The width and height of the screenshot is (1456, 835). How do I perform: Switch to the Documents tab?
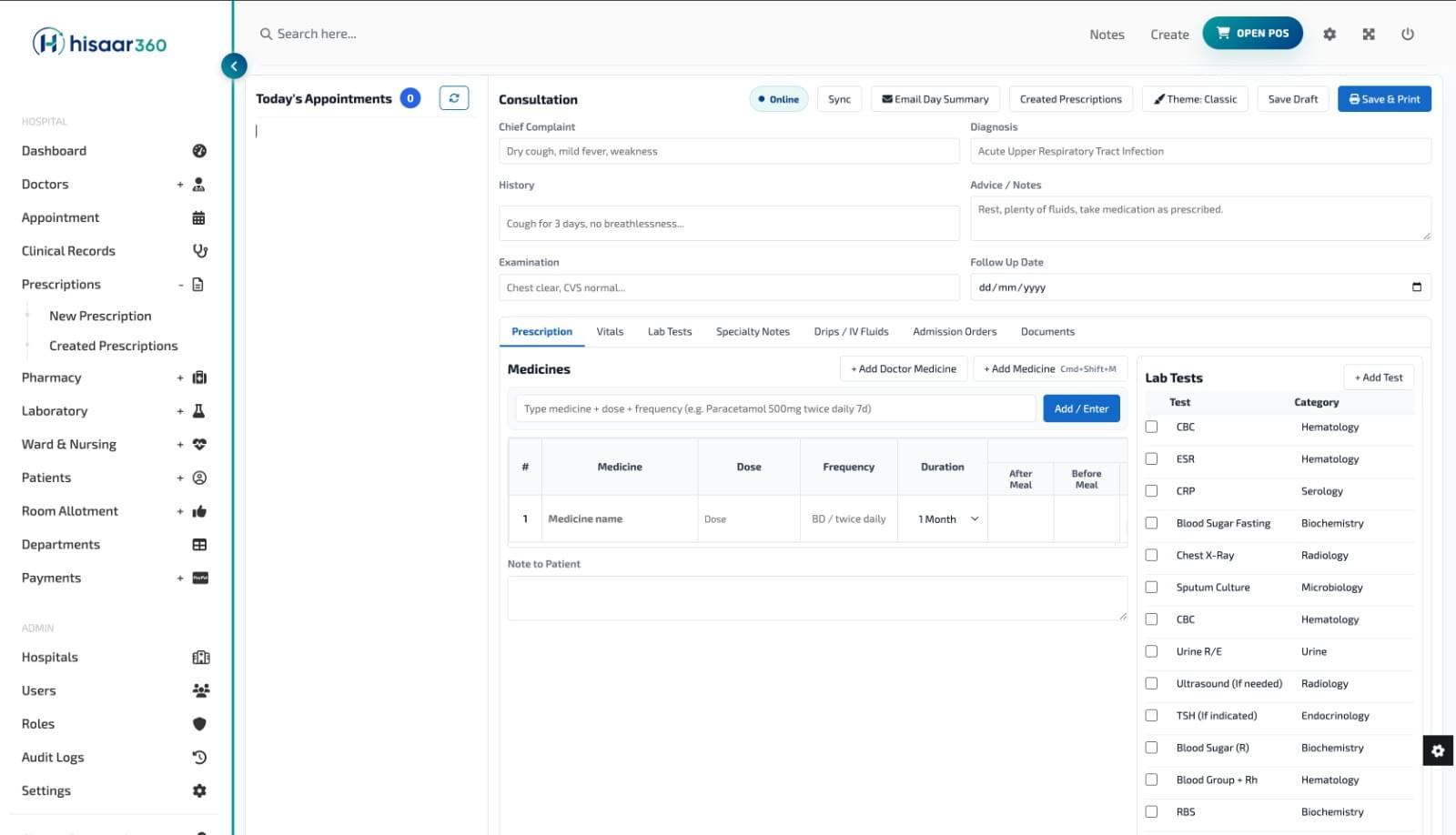(x=1047, y=332)
